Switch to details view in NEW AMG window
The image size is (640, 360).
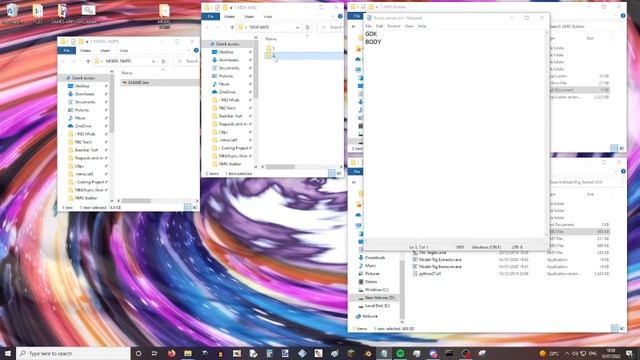pyautogui.click(x=332, y=173)
